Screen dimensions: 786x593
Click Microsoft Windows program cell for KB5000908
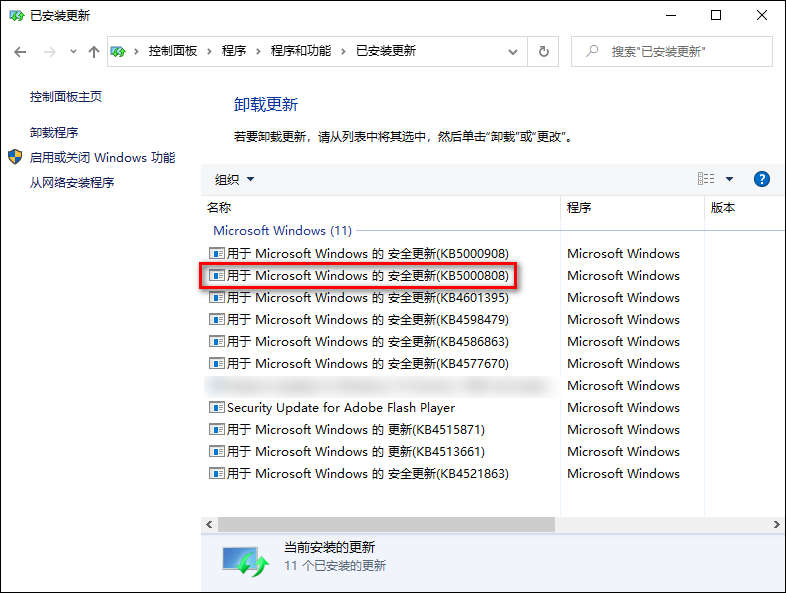[623, 254]
